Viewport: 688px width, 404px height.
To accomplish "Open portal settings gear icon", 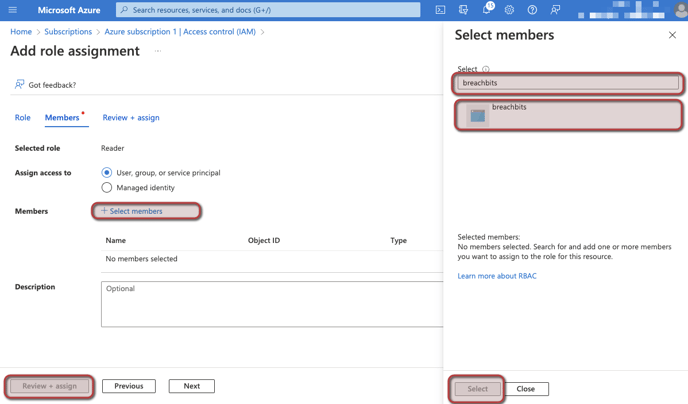I will coord(509,10).
